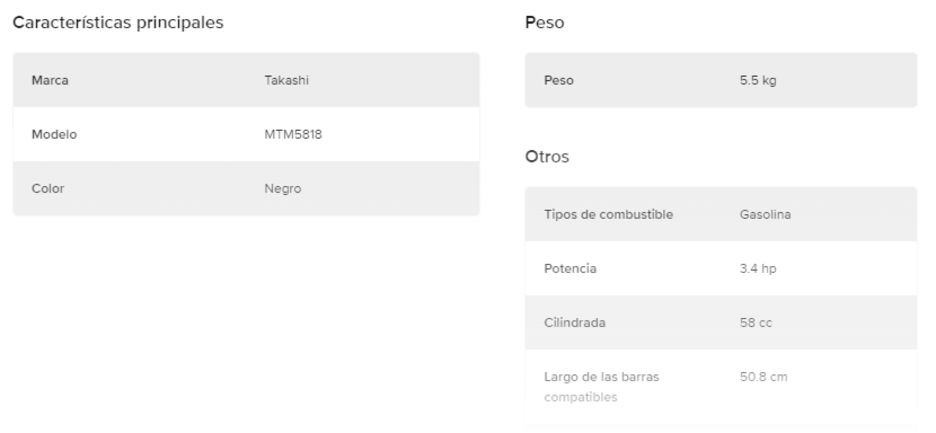Image resolution: width=936 pixels, height=433 pixels.
Task: Click the Otros section heading
Action: coord(546,157)
